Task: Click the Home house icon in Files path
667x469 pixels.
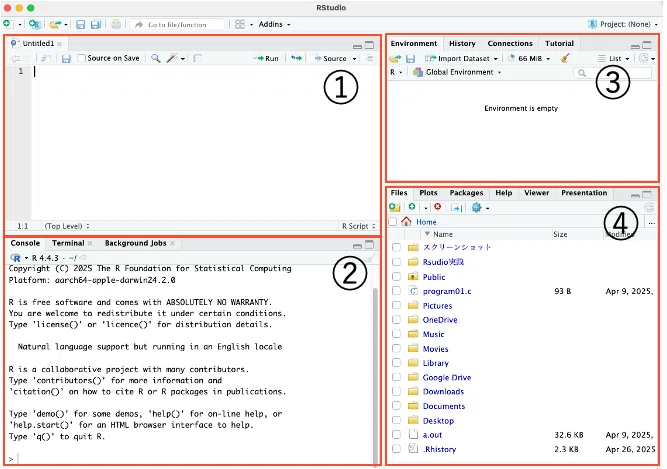Action: [x=406, y=221]
